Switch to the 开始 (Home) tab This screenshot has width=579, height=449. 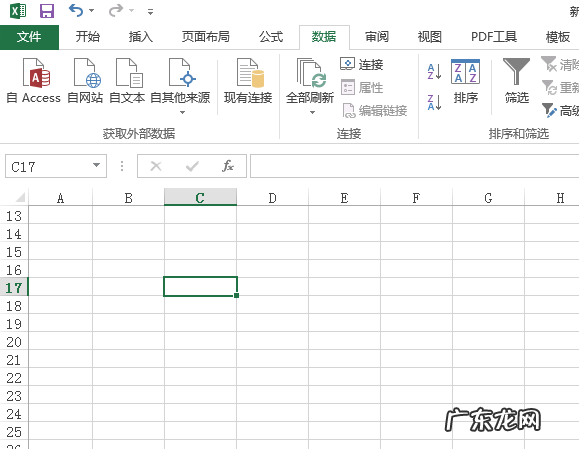pyautogui.click(x=88, y=37)
